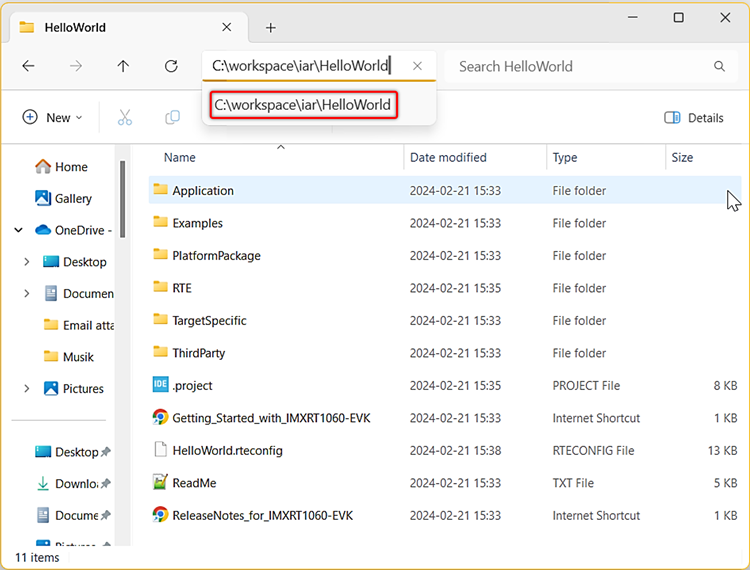
Task: Click the search magnifier icon
Action: pyautogui.click(x=719, y=66)
